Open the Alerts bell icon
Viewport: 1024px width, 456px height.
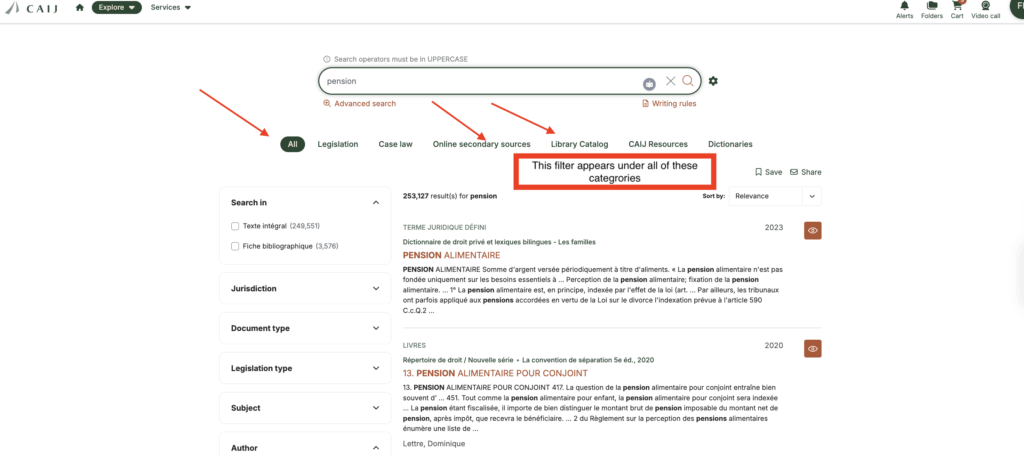tap(904, 8)
